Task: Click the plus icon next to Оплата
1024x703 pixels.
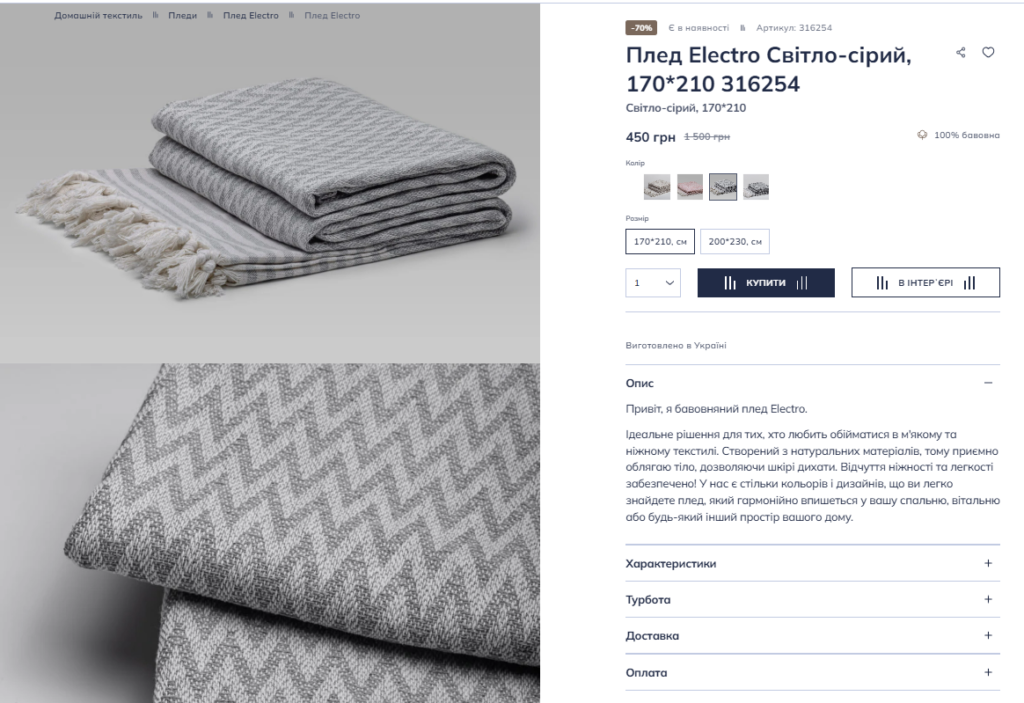Action: coord(988,672)
